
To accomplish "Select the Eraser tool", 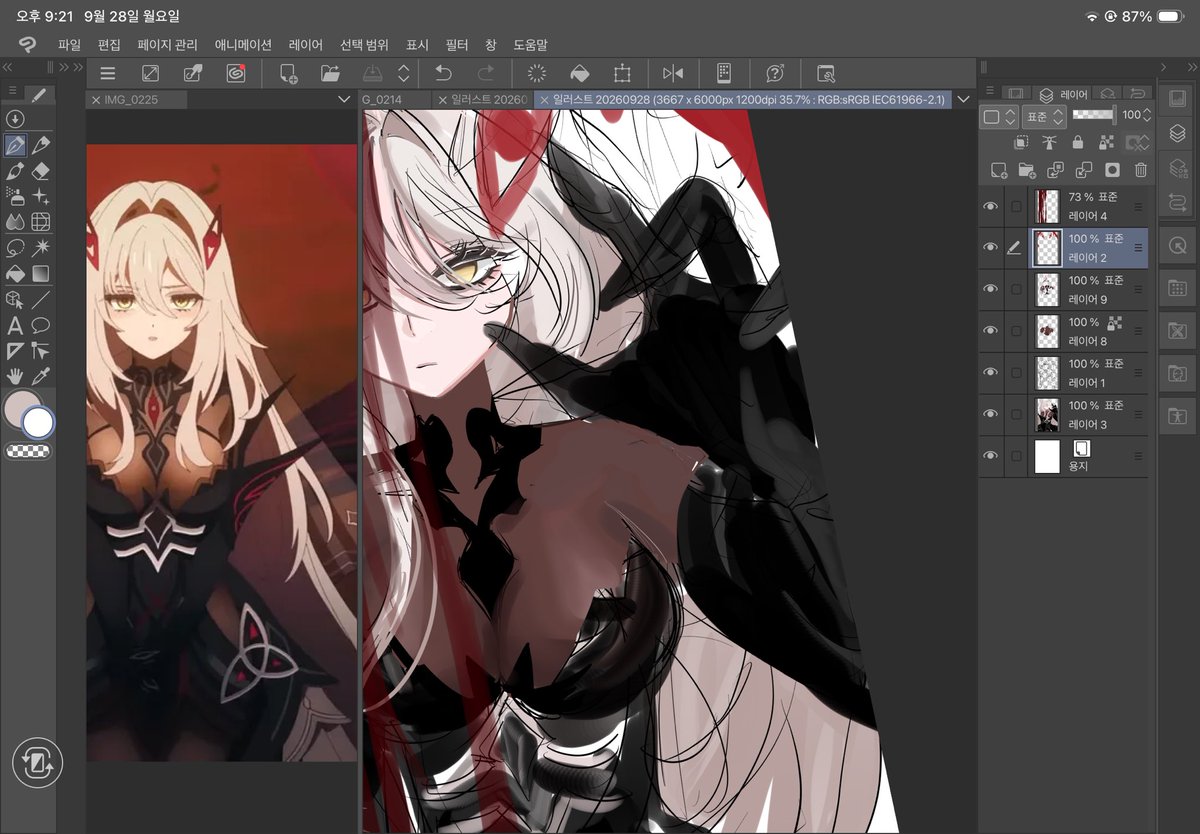I will pos(41,171).
